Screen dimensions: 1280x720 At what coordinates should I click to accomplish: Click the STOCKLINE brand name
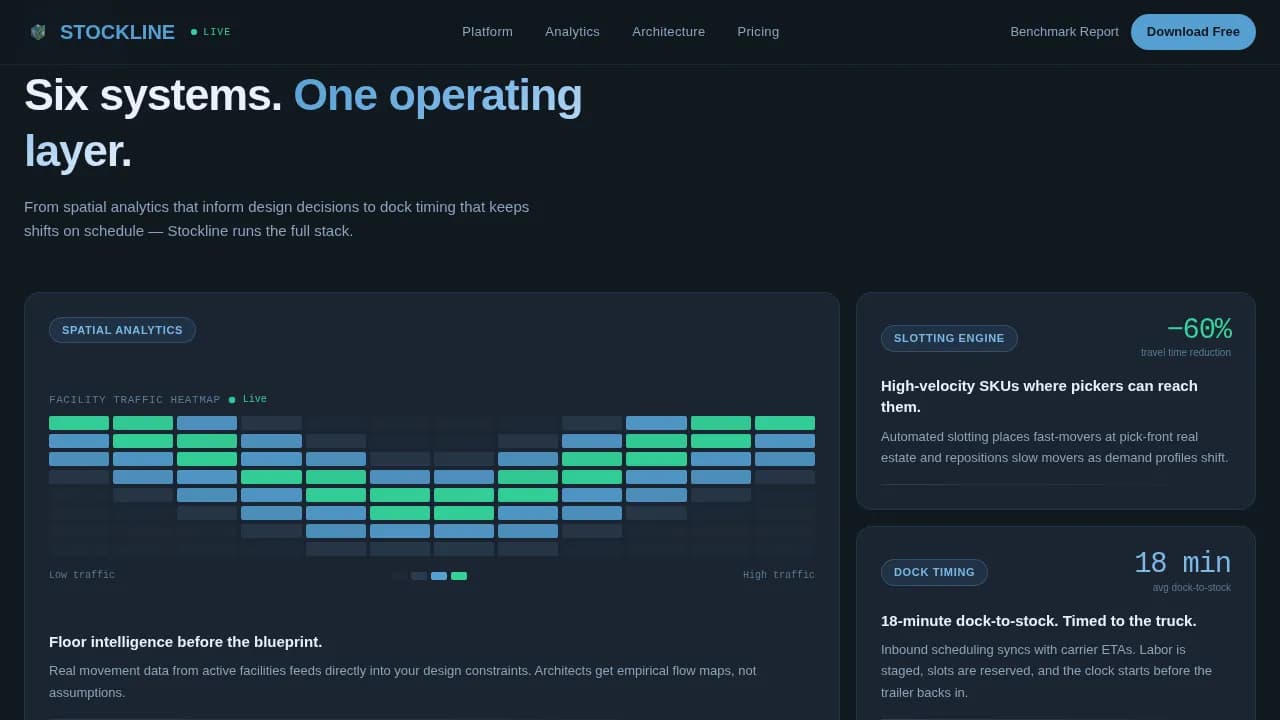[117, 32]
